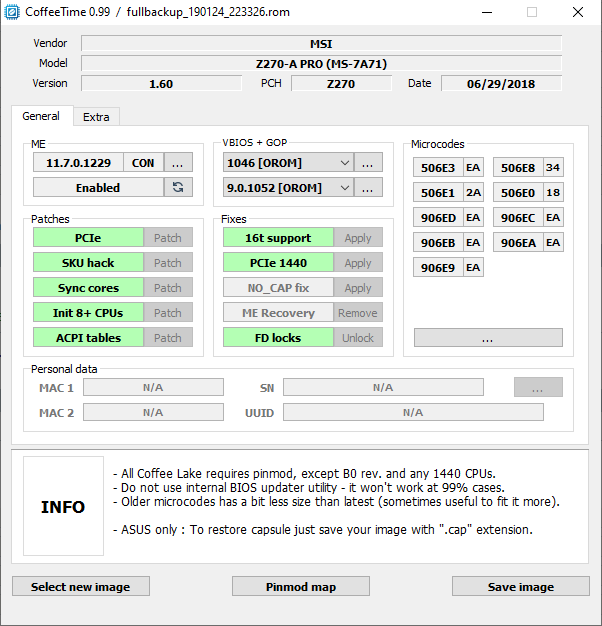Click the NO_CAP fix status label
The height and width of the screenshot is (626, 602).
[278, 287]
